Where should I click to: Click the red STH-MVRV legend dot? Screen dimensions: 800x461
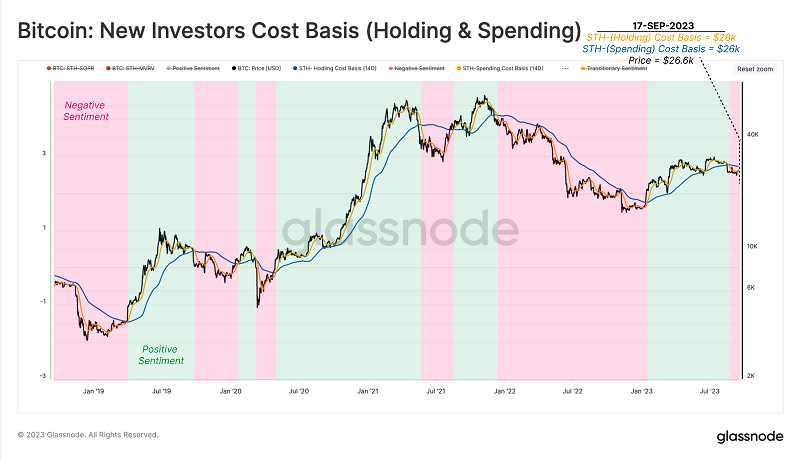(108, 68)
